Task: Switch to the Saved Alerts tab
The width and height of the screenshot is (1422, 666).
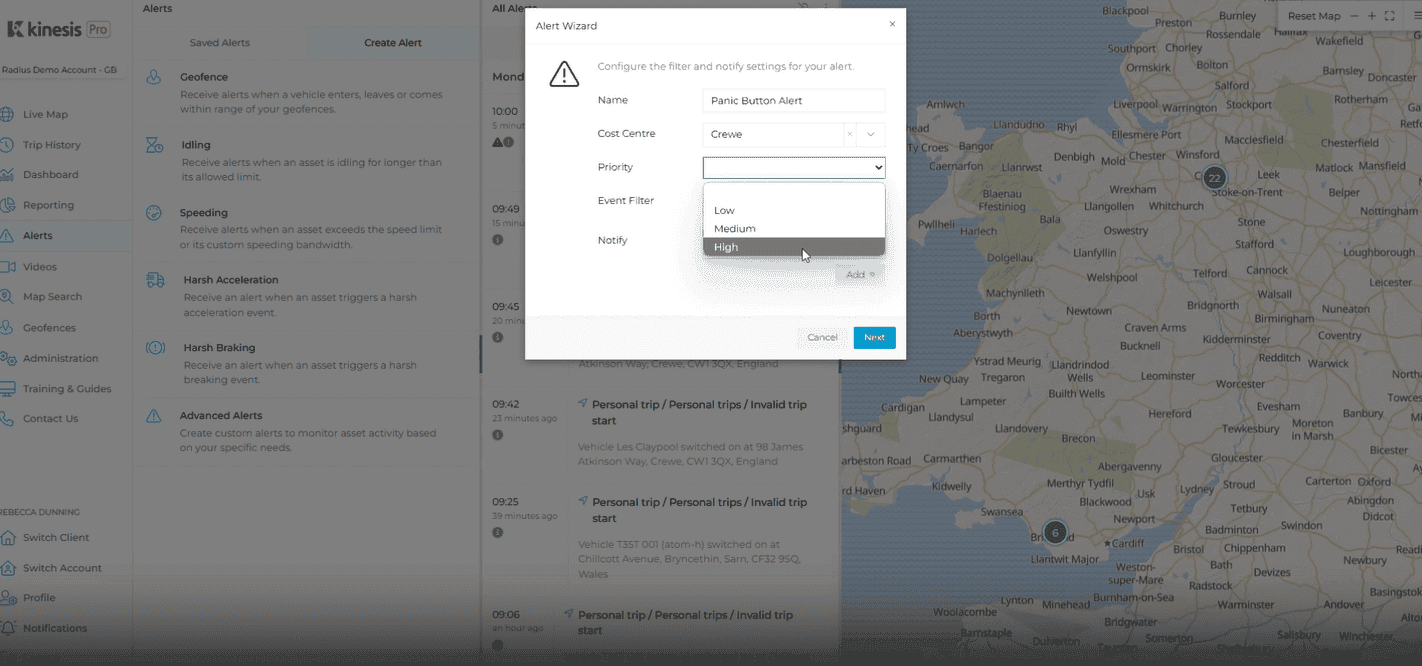Action: [x=220, y=43]
